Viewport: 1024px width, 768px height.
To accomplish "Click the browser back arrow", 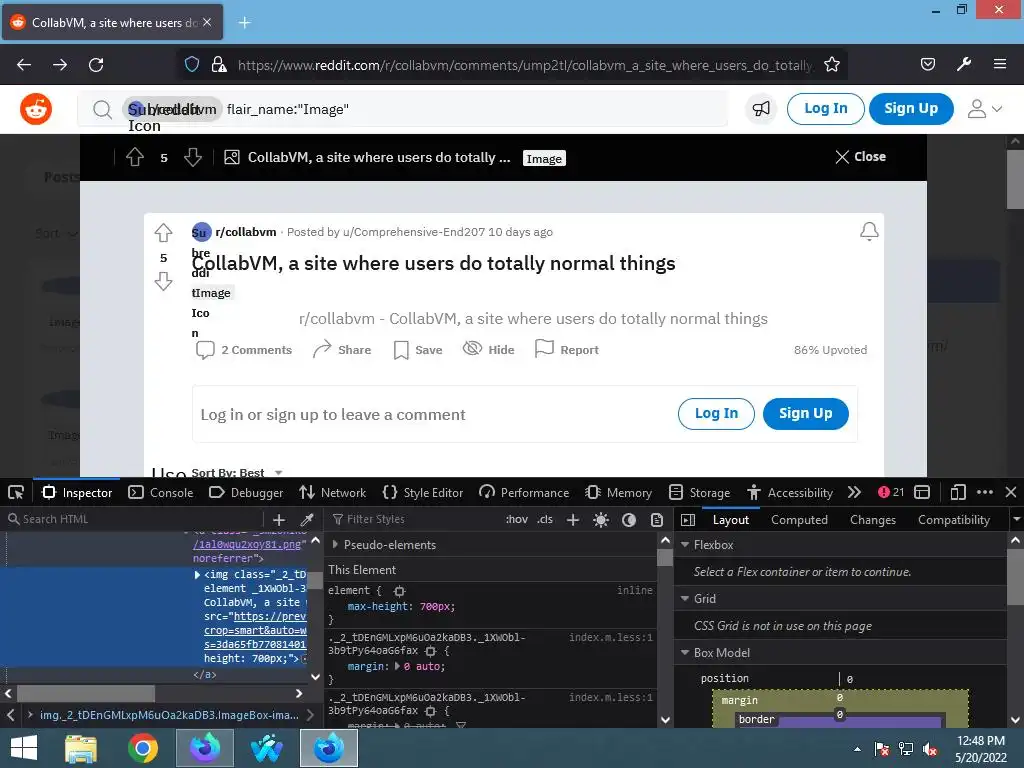I will coord(24,65).
